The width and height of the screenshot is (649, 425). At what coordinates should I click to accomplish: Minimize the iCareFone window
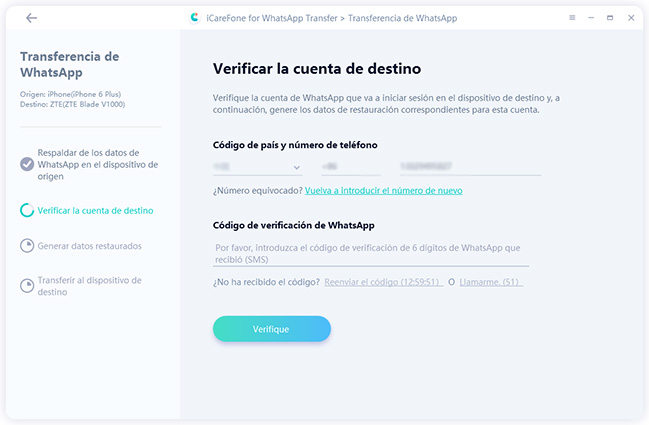[591, 18]
